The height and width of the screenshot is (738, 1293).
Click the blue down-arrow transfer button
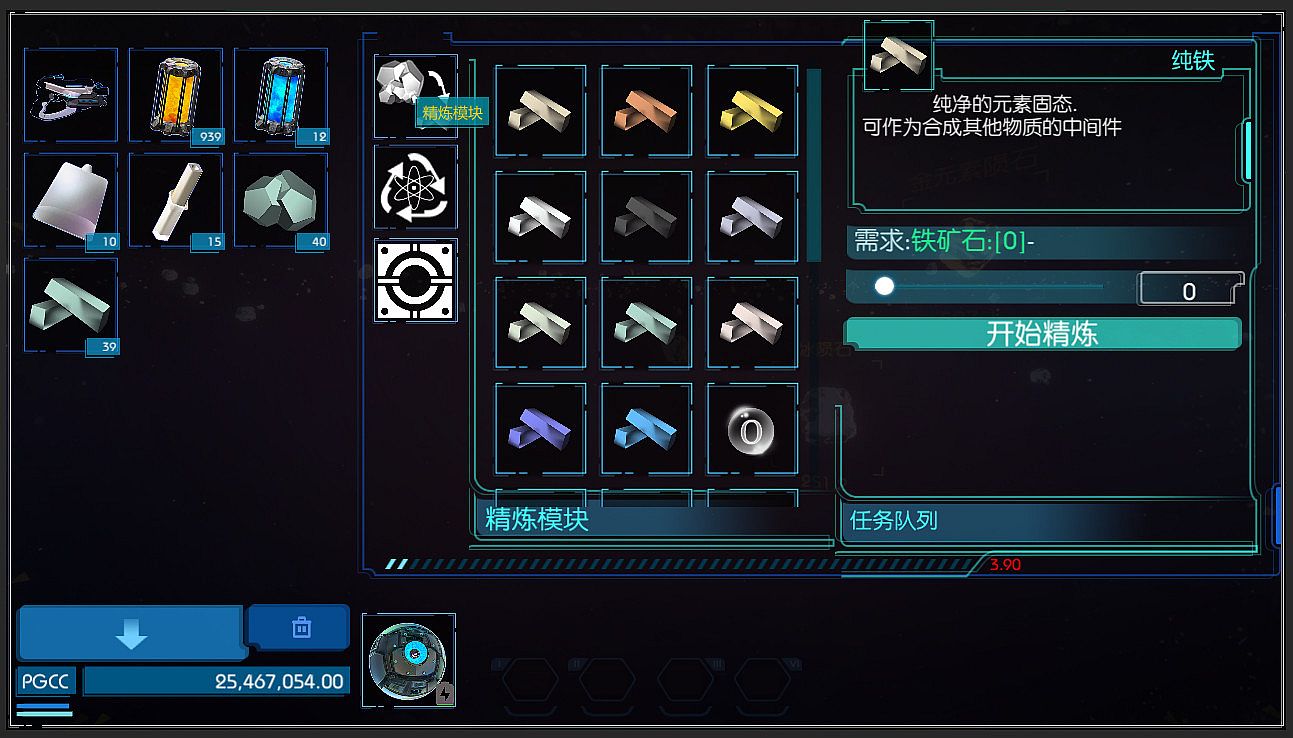point(131,633)
